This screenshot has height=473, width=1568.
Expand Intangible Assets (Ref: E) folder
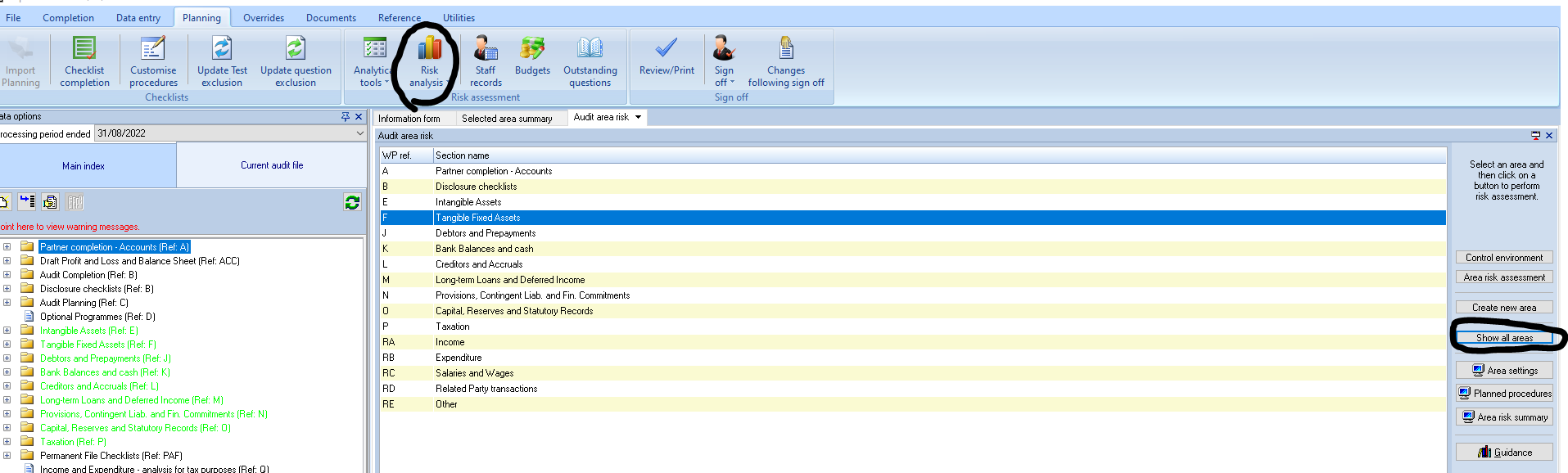[7, 330]
